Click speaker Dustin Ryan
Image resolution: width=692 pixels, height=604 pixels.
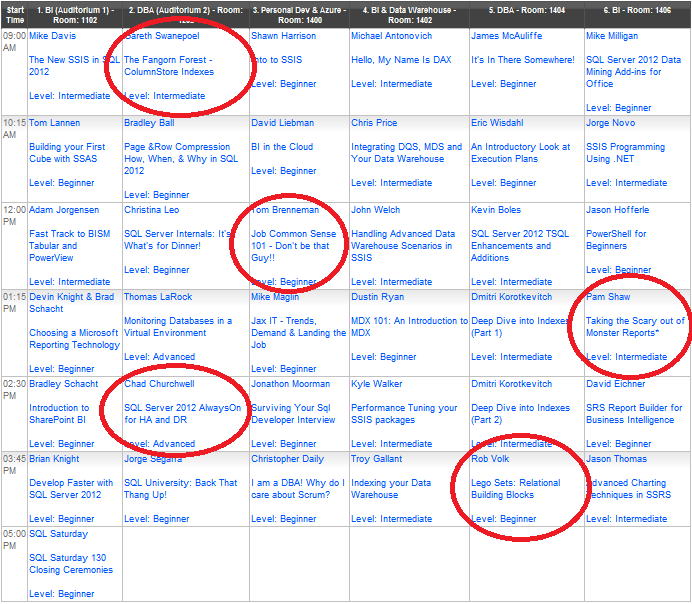click(377, 296)
